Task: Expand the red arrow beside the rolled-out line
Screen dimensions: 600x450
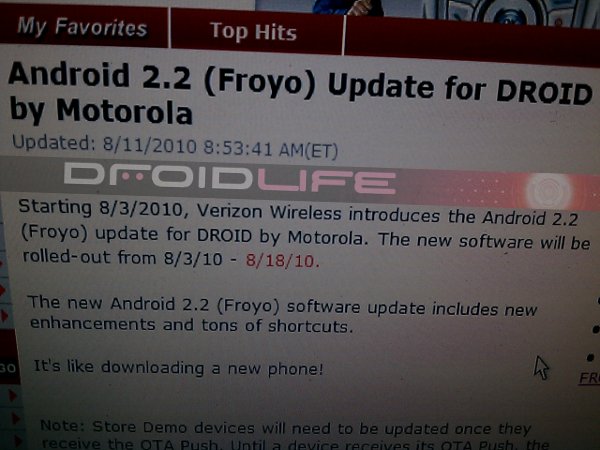Action: (x=2, y=263)
